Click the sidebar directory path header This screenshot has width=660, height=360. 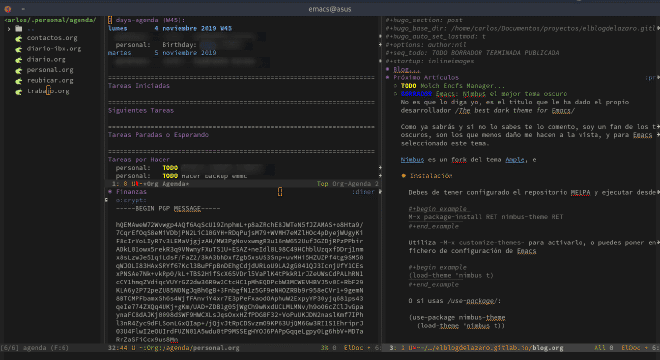pos(51,20)
